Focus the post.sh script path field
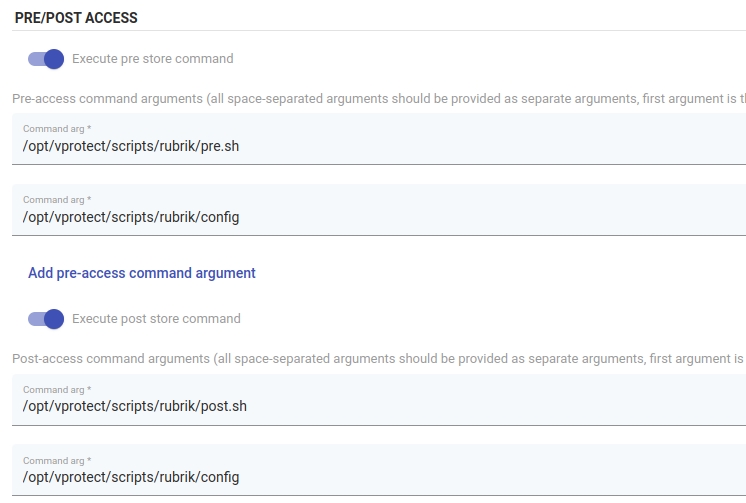This screenshot has height=503, width=746. click(x=135, y=406)
